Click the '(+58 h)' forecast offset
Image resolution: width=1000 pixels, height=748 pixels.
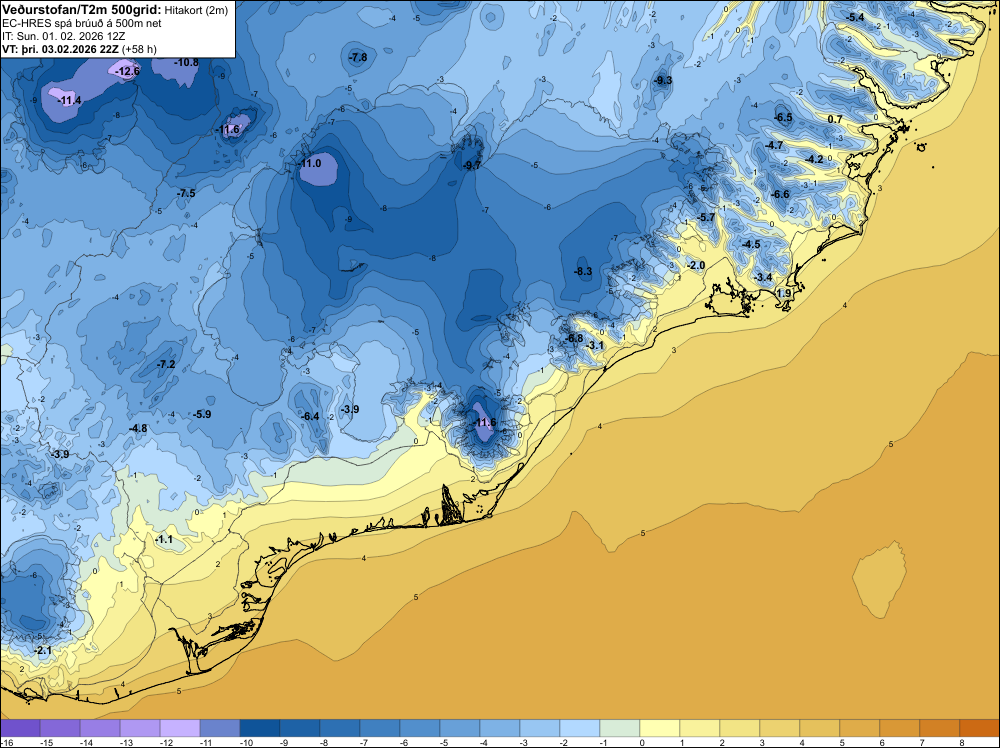[139, 49]
